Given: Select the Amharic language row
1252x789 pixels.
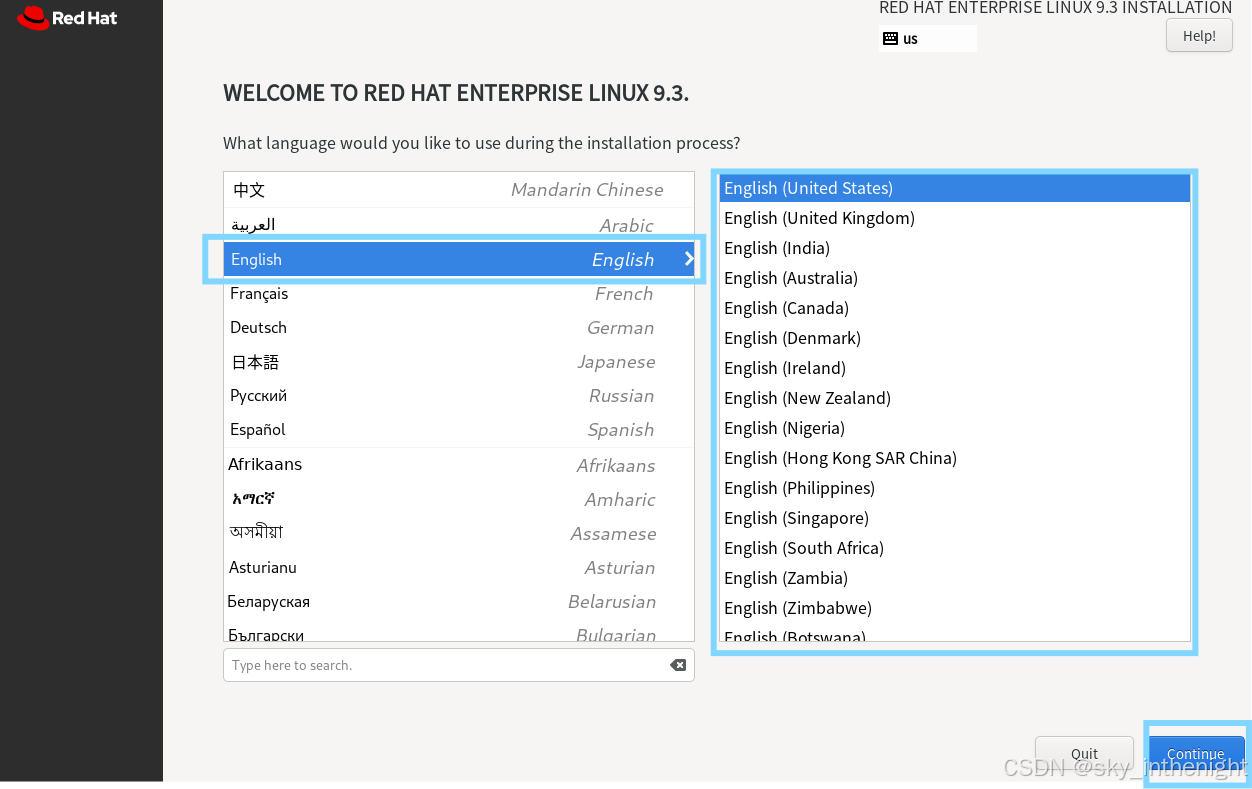Looking at the screenshot, I should [458, 499].
